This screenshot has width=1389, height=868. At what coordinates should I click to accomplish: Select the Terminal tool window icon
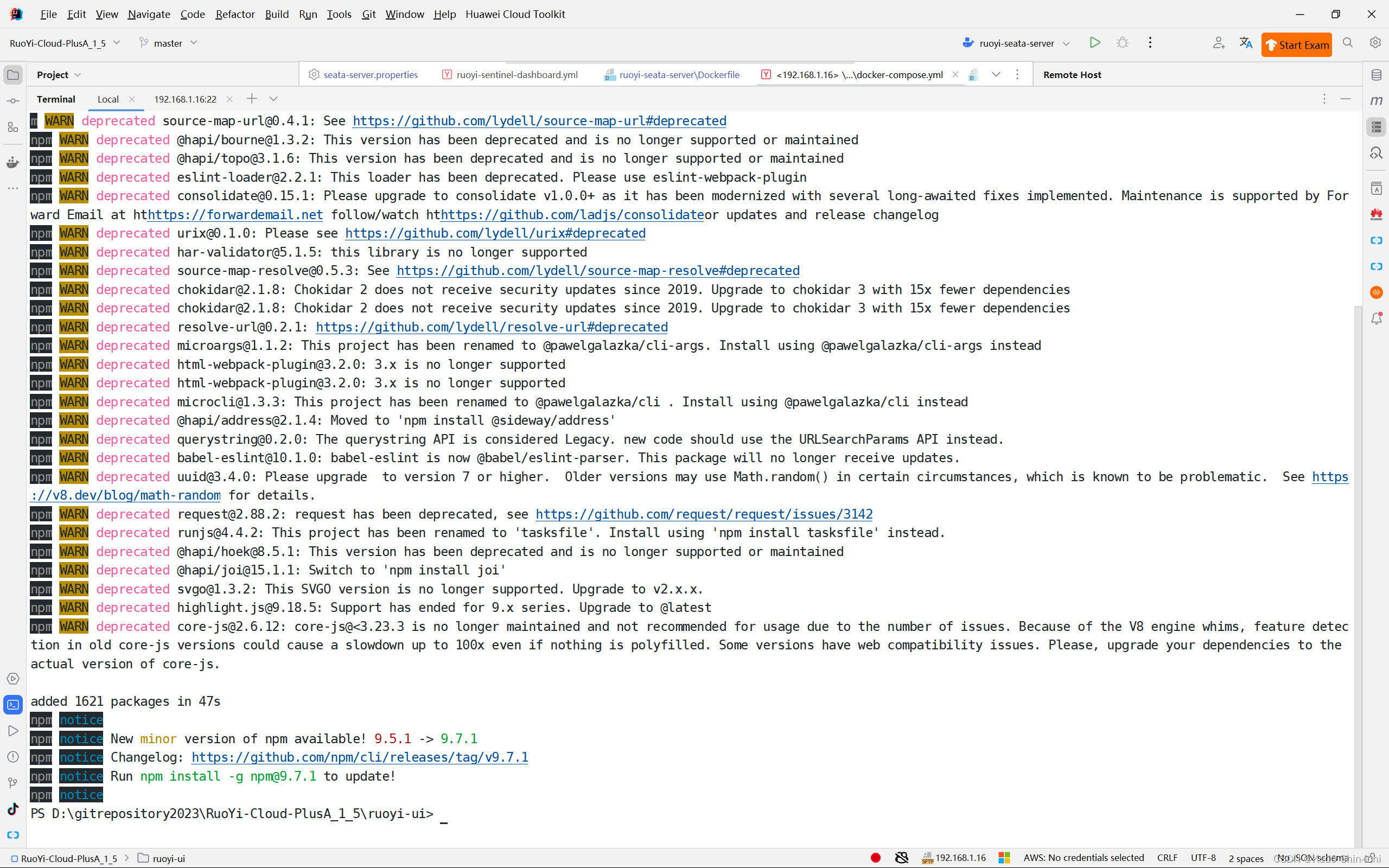click(12, 705)
